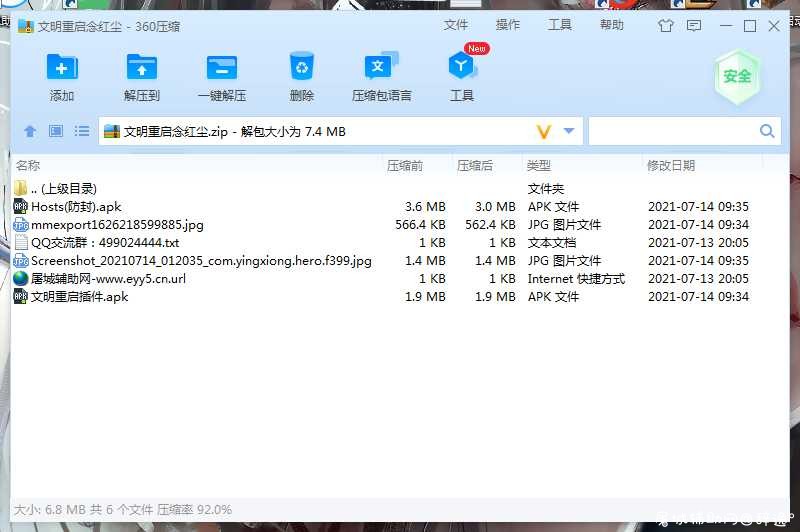The width and height of the screenshot is (800, 532).
Task: Click the Extract To (解压到) icon
Action: click(142, 67)
